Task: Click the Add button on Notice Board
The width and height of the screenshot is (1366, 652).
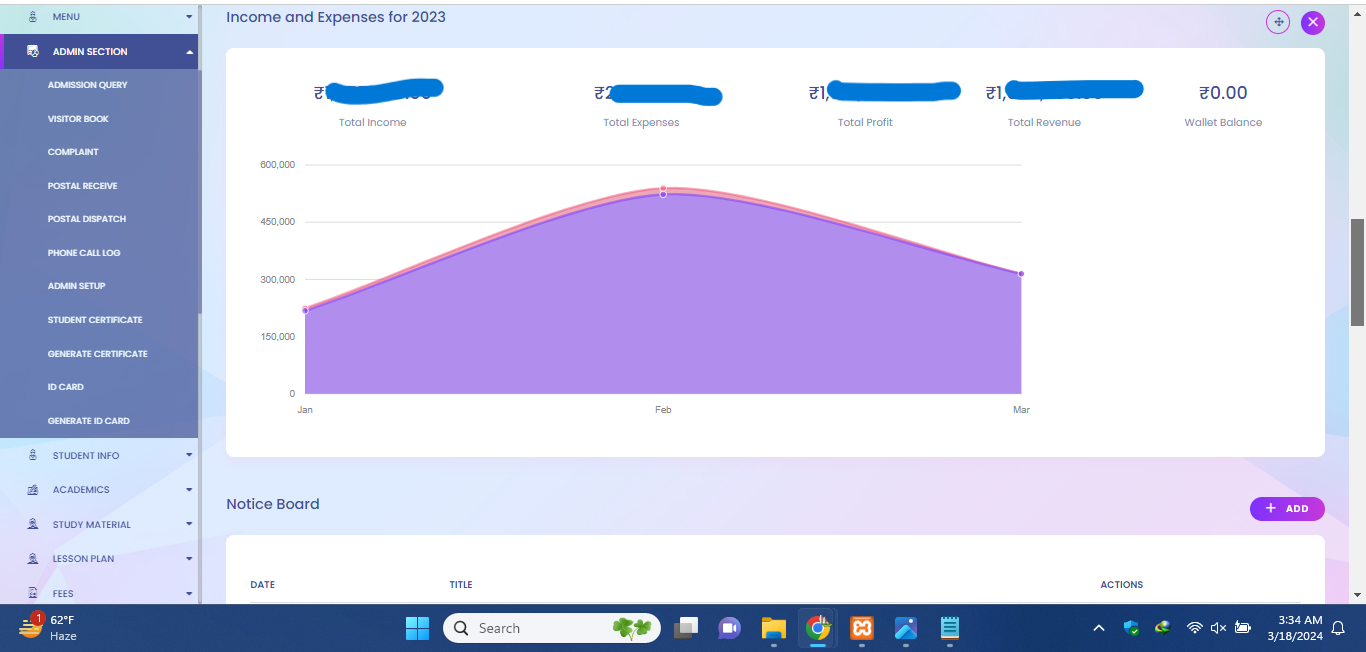Action: (1287, 509)
